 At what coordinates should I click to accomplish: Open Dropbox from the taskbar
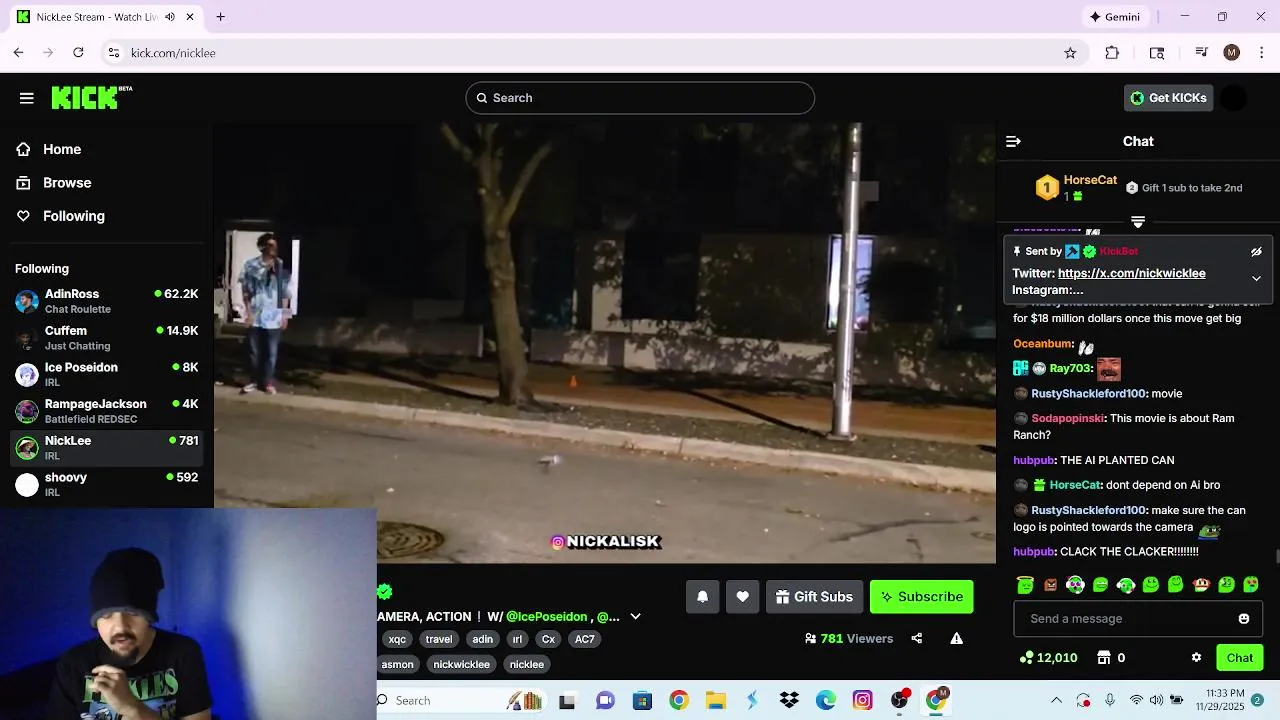point(789,701)
